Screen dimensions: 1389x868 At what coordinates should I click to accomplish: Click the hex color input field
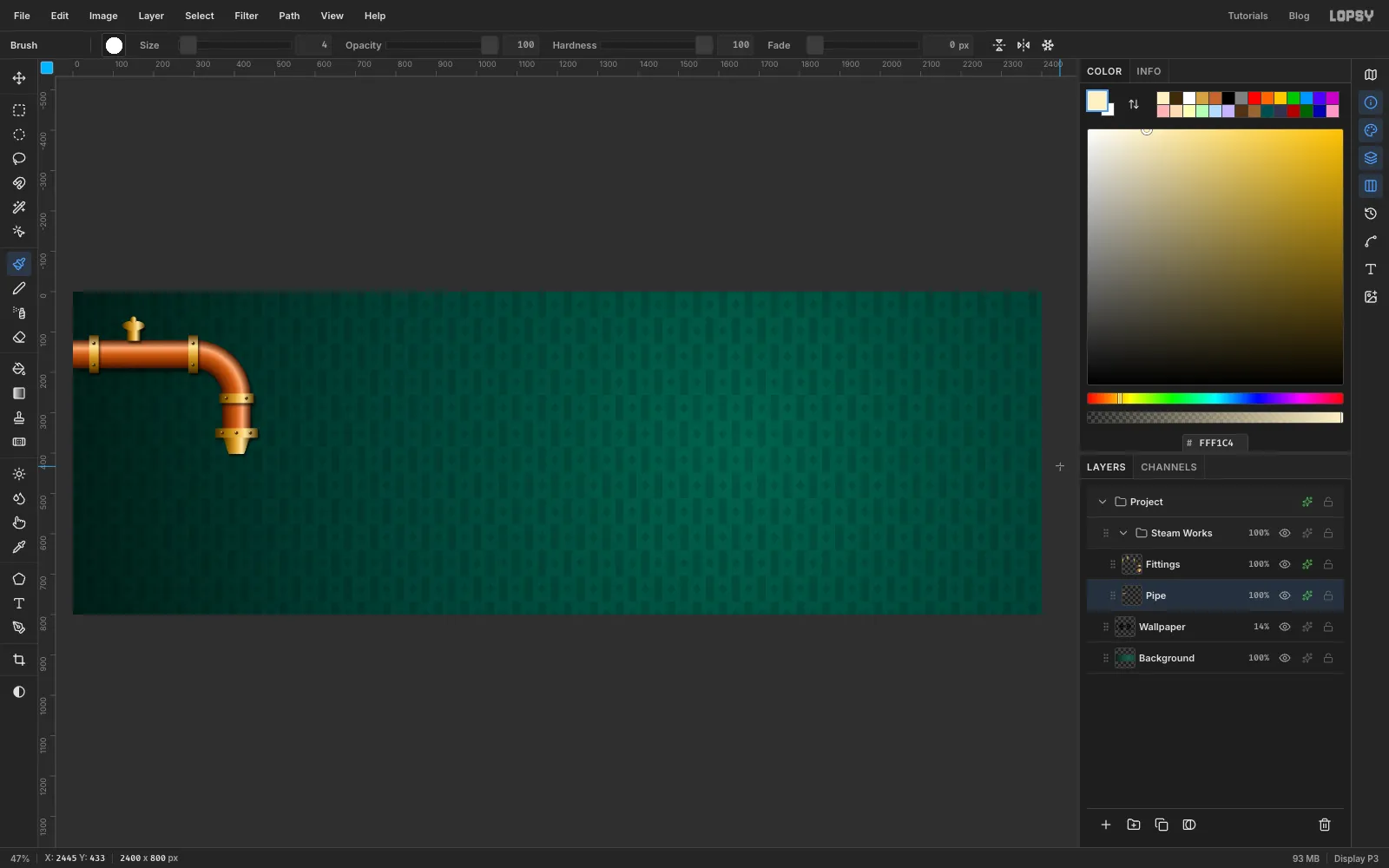click(1215, 443)
